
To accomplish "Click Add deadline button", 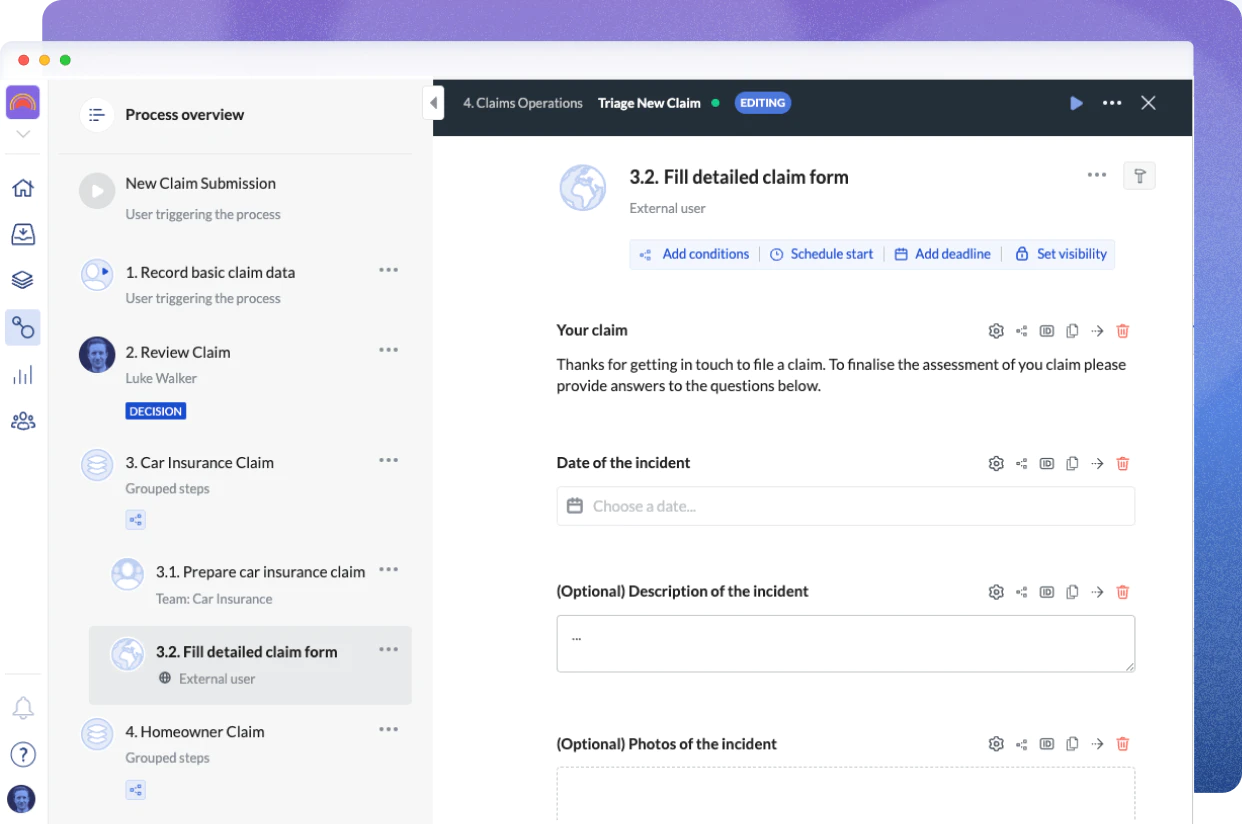I will (x=942, y=254).
